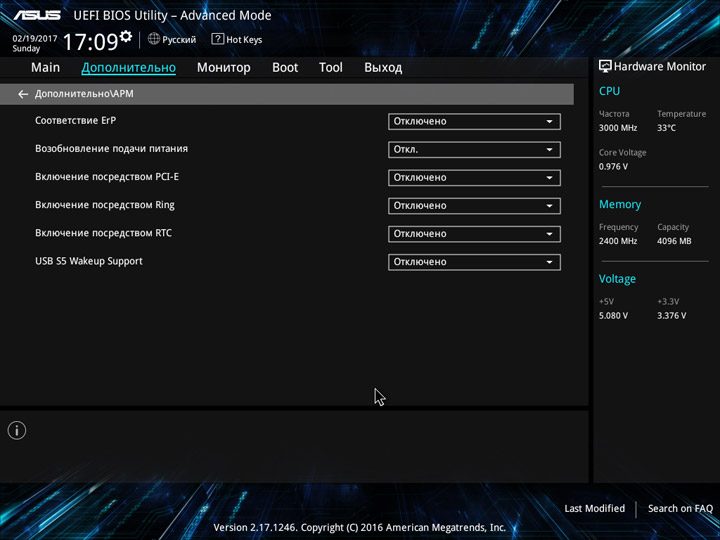
Task: Open the Соответствие ErP dropdown
Action: 474,122
